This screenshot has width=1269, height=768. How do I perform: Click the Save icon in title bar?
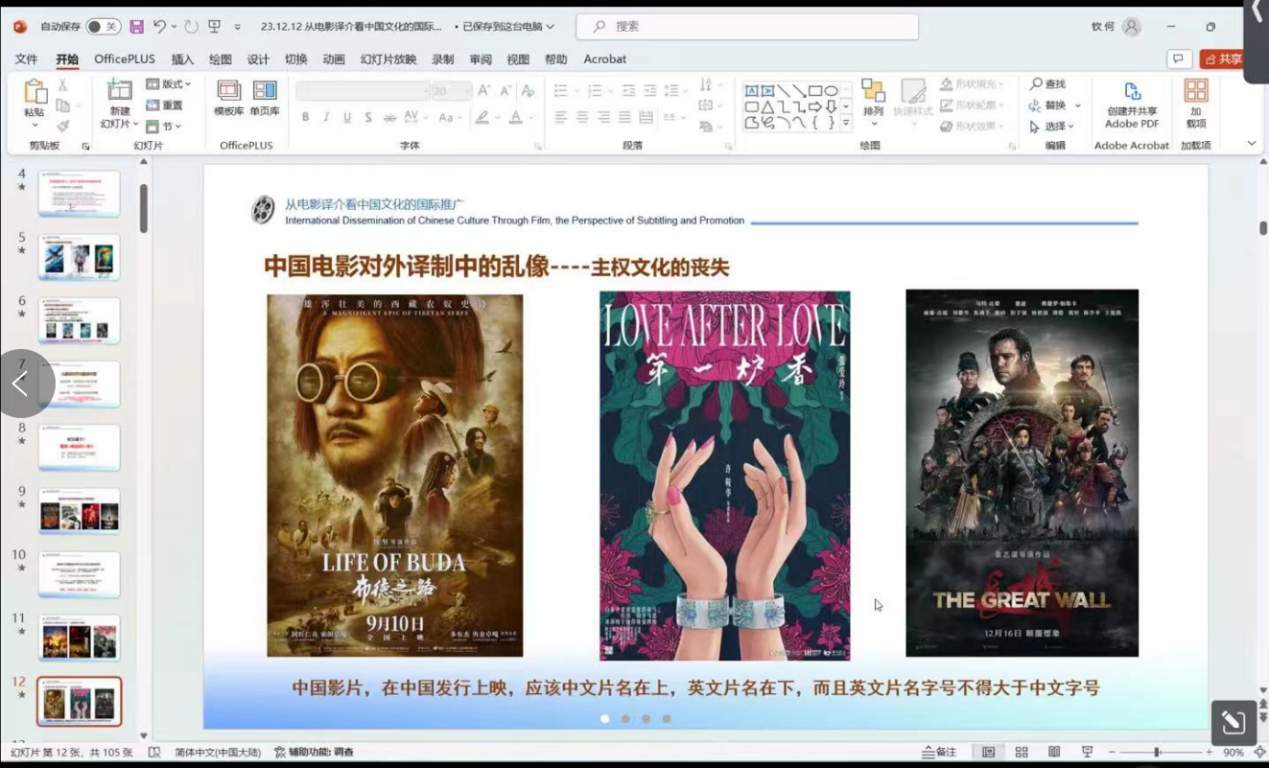coord(137,27)
